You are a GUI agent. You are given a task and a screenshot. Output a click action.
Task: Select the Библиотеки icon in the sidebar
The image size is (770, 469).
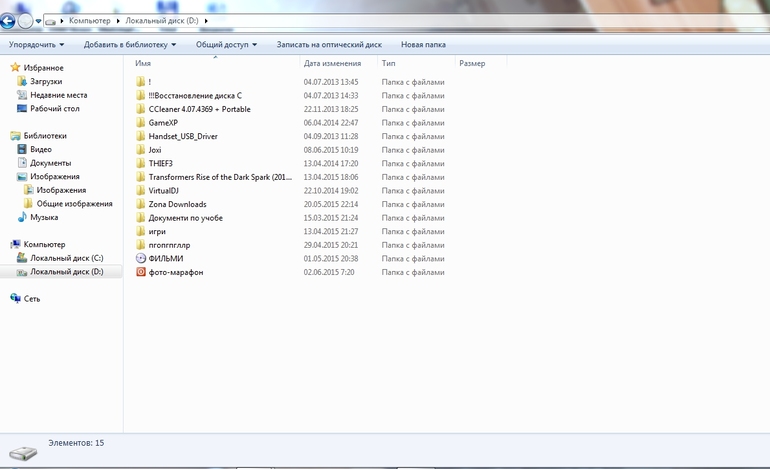coord(15,136)
